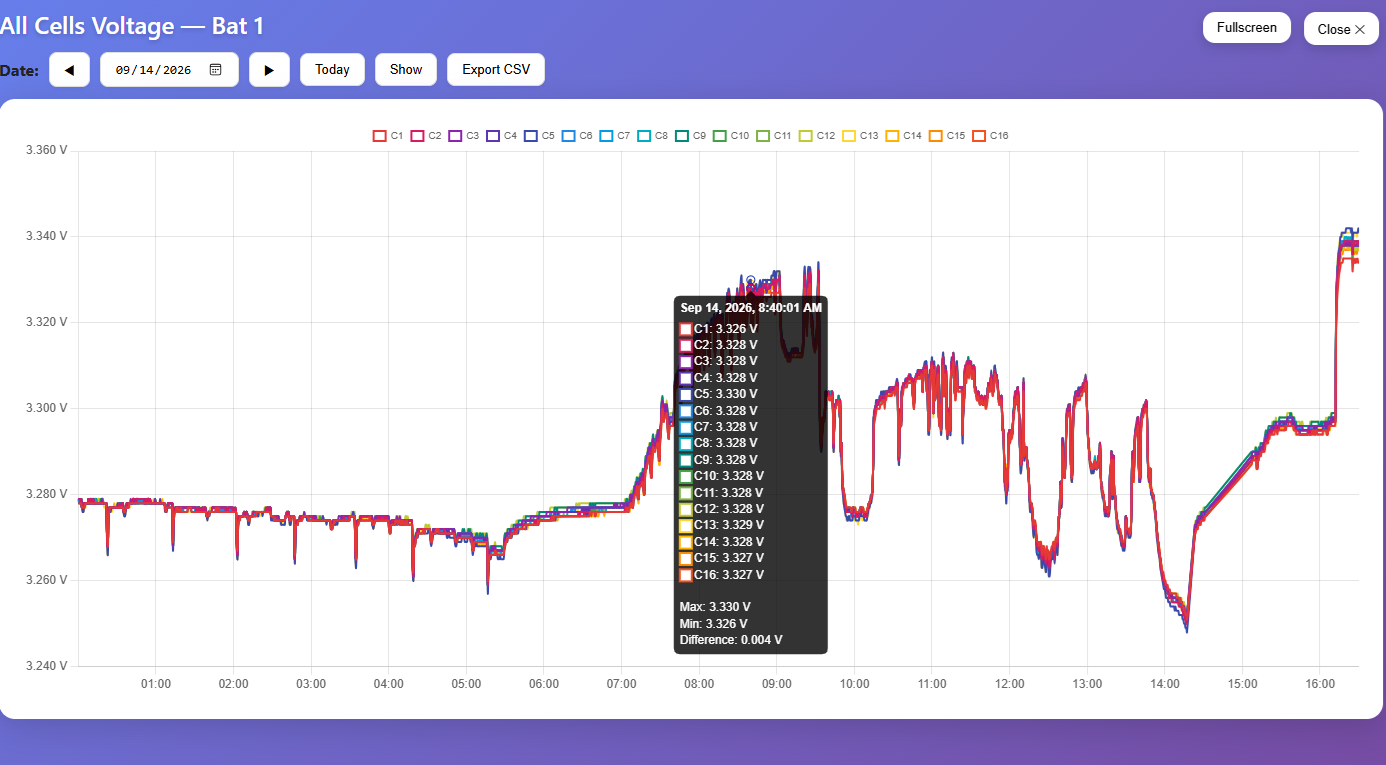Go to previous day with left arrow
1386x765 pixels.
[x=69, y=70]
